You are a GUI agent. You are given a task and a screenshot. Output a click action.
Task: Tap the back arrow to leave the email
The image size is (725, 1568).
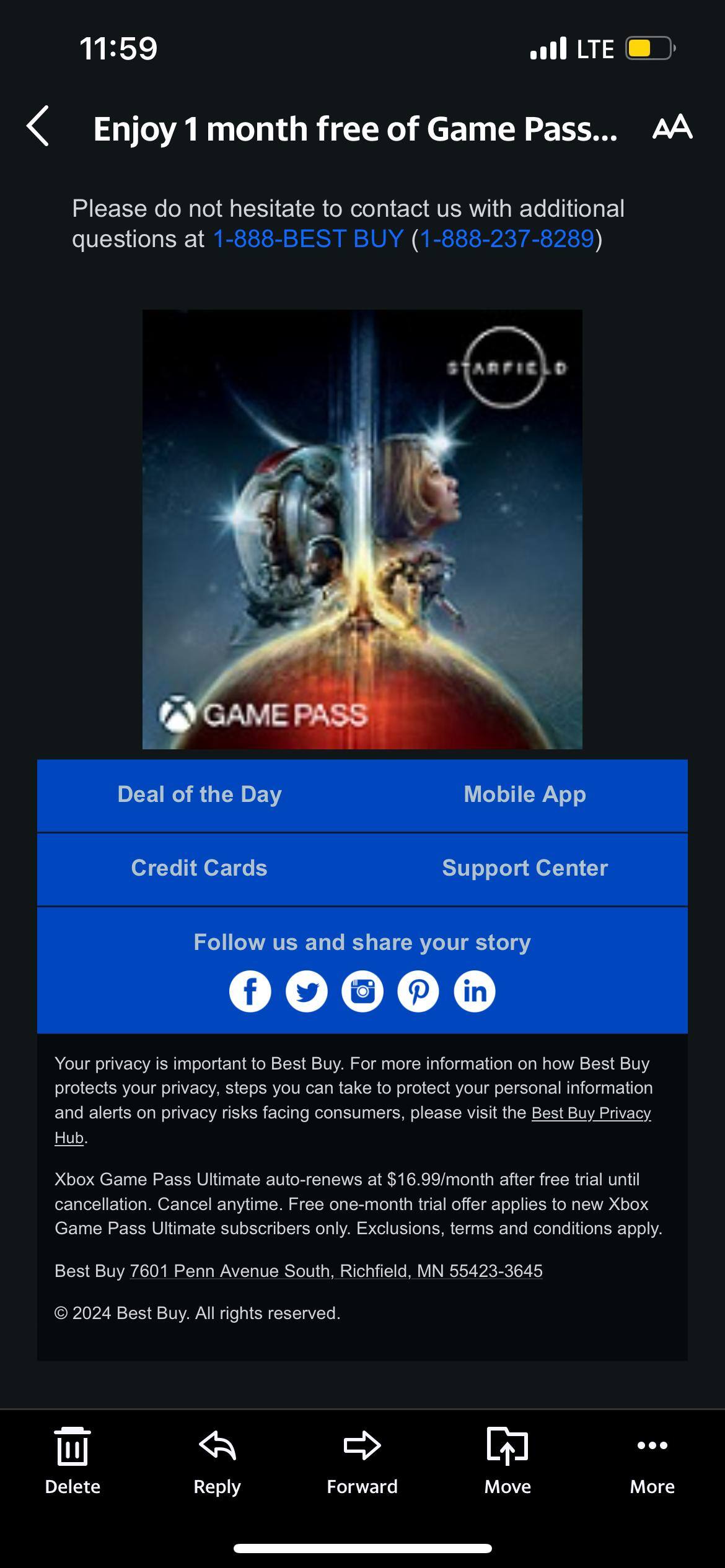click(x=38, y=126)
